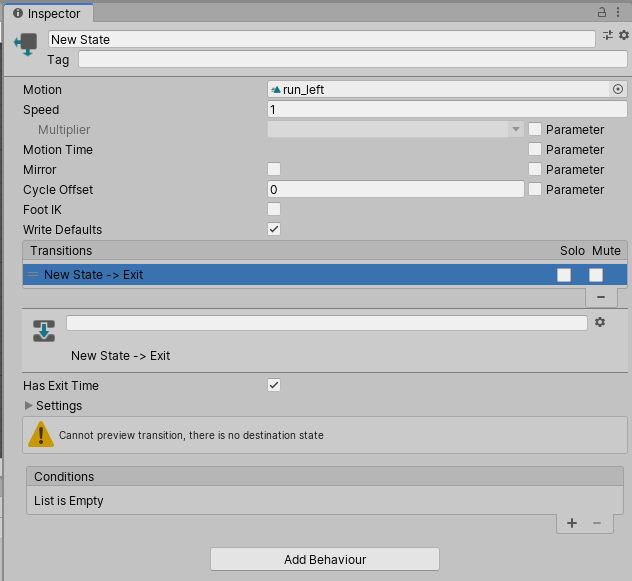632x581 pixels.
Task: Click the yellow warning triangle icon
Action: coord(41,434)
